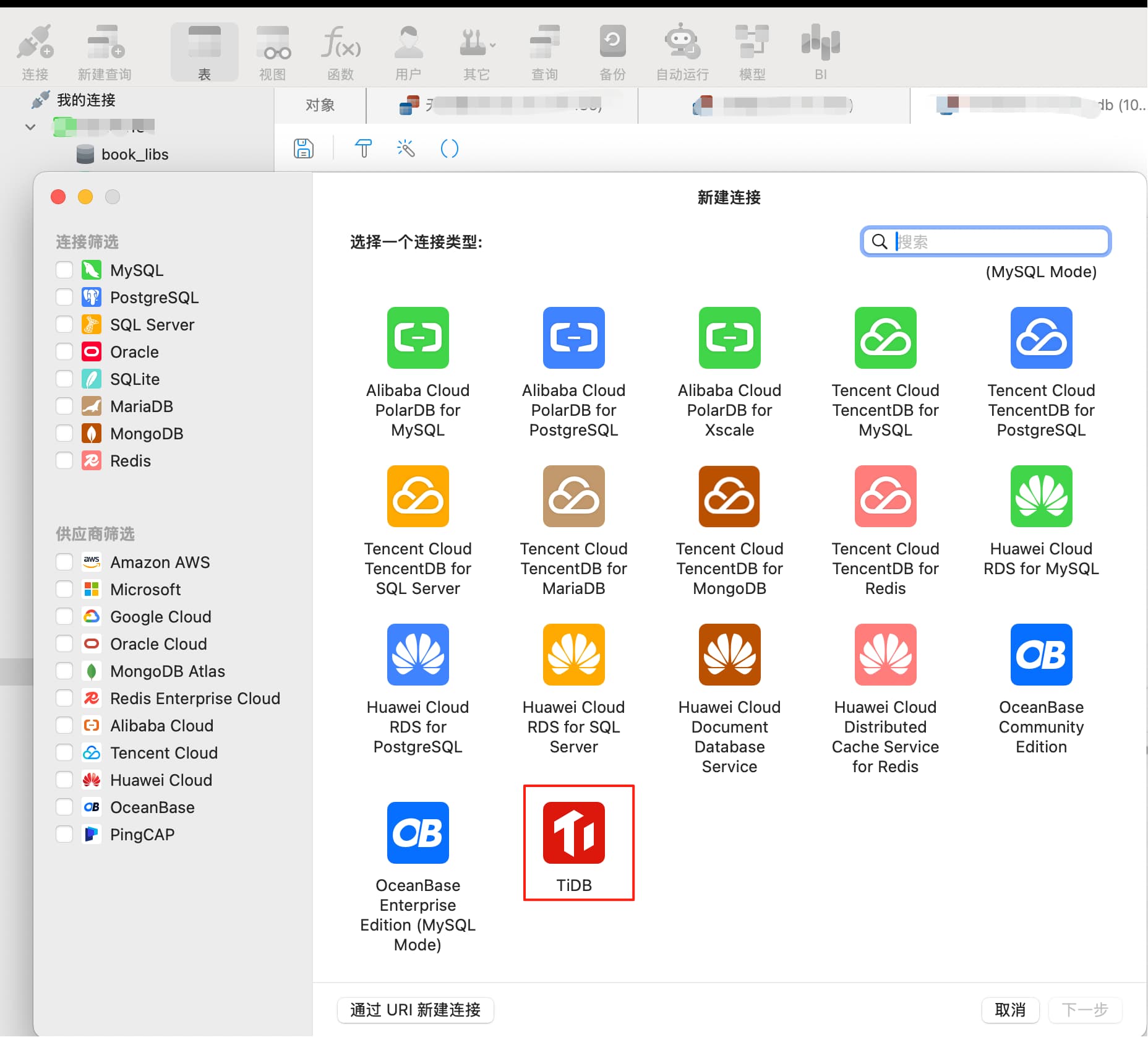This screenshot has width=1148, height=1037.
Task: Click the 连接 toolbar icon
Action: click(x=35, y=53)
